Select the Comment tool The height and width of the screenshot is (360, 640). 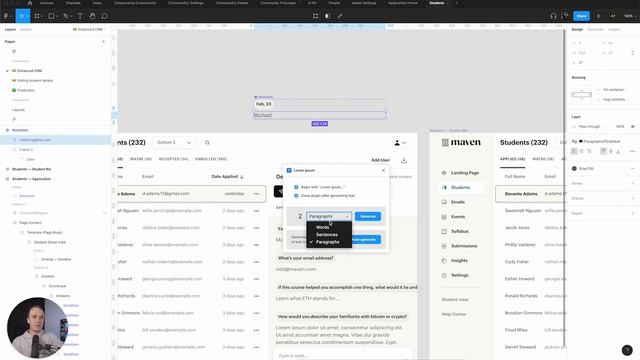click(104, 16)
